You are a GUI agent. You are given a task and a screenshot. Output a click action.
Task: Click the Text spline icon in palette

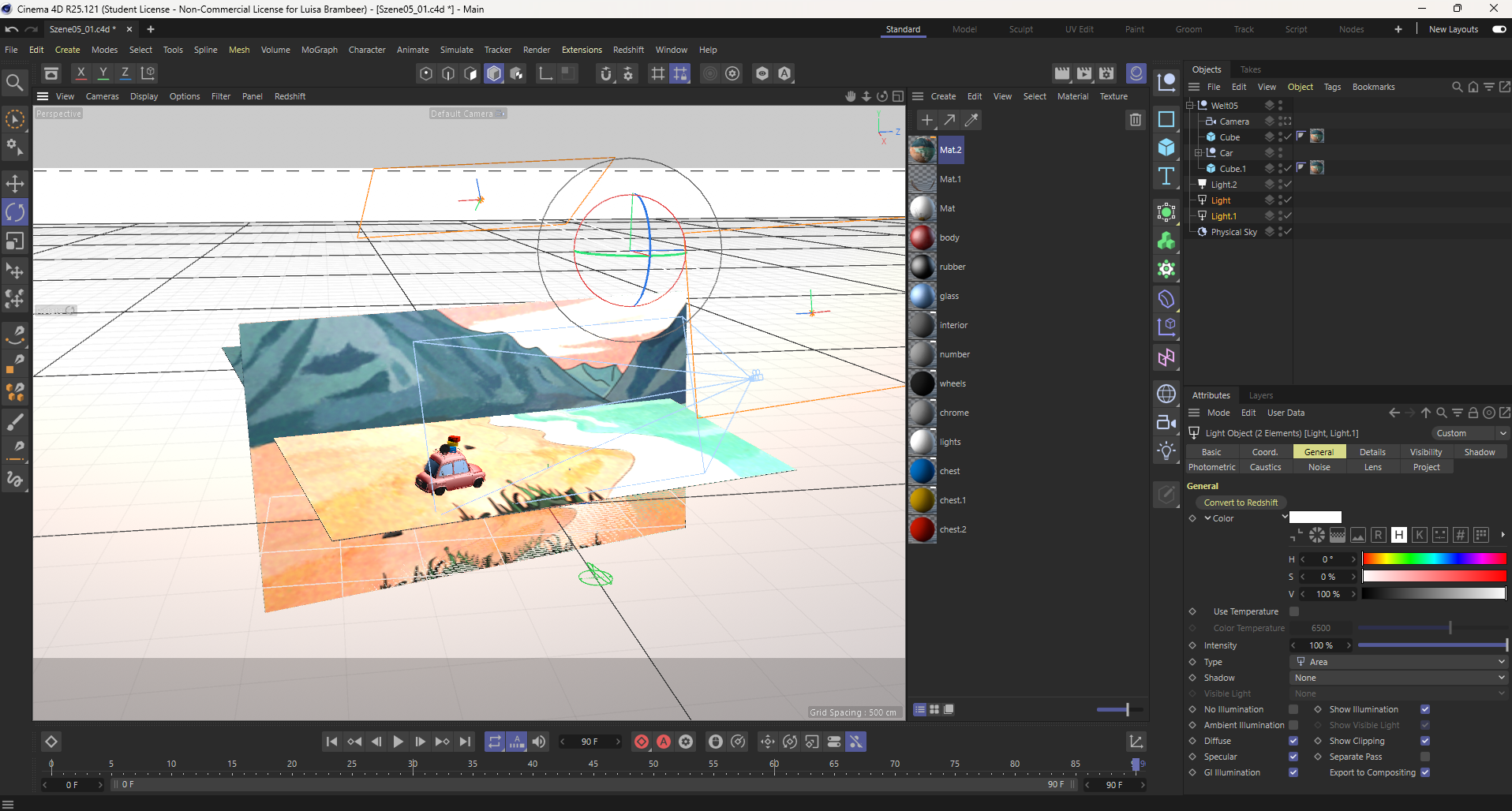click(x=1166, y=176)
